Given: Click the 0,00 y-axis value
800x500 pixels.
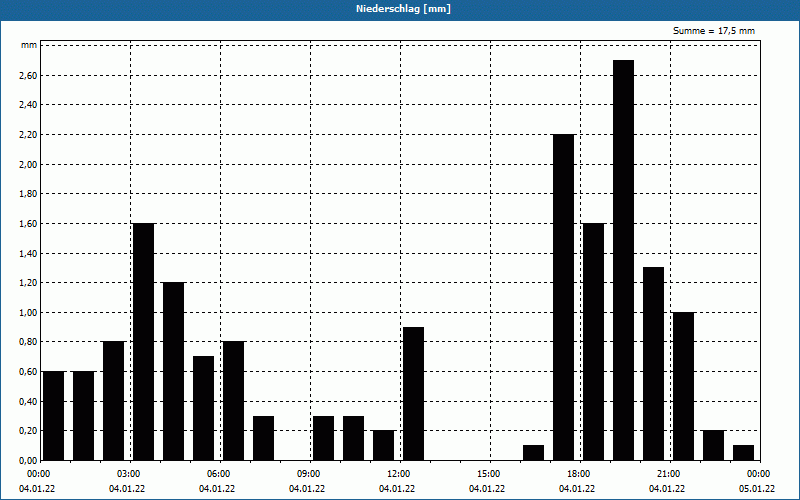Looking at the screenshot, I should click(x=29, y=460).
